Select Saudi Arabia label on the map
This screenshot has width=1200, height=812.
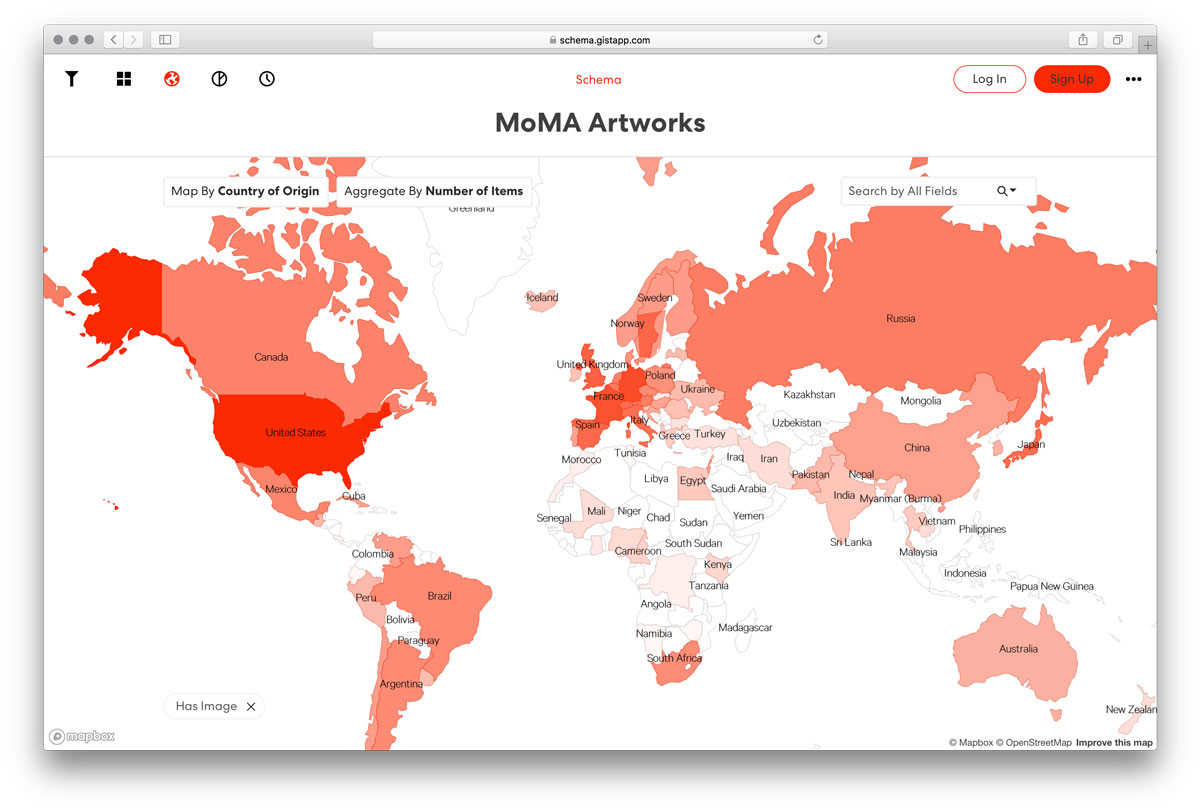coord(738,489)
